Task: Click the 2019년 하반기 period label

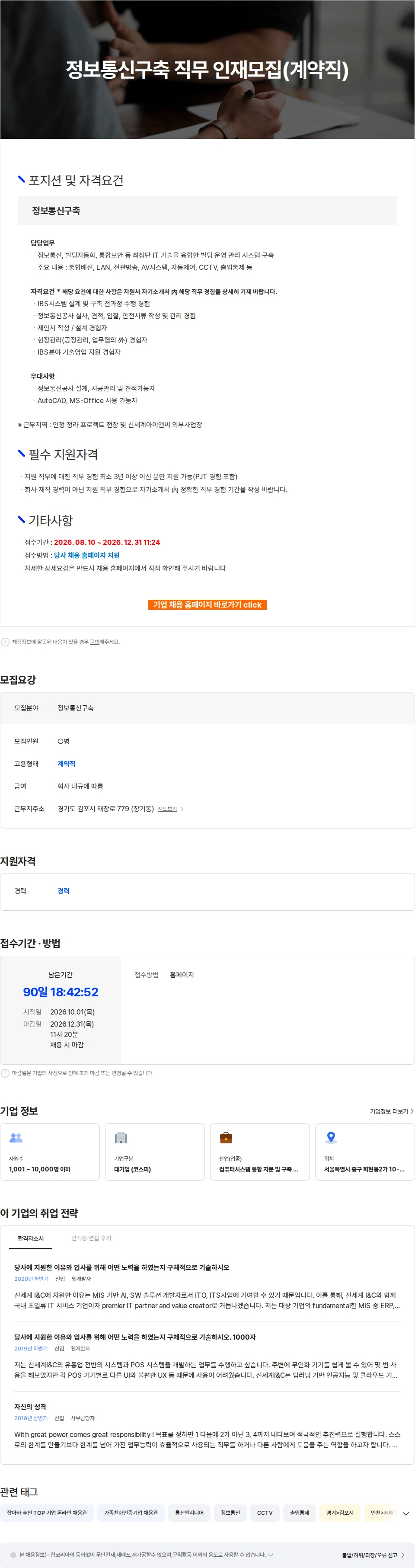Action: click(31, 1348)
